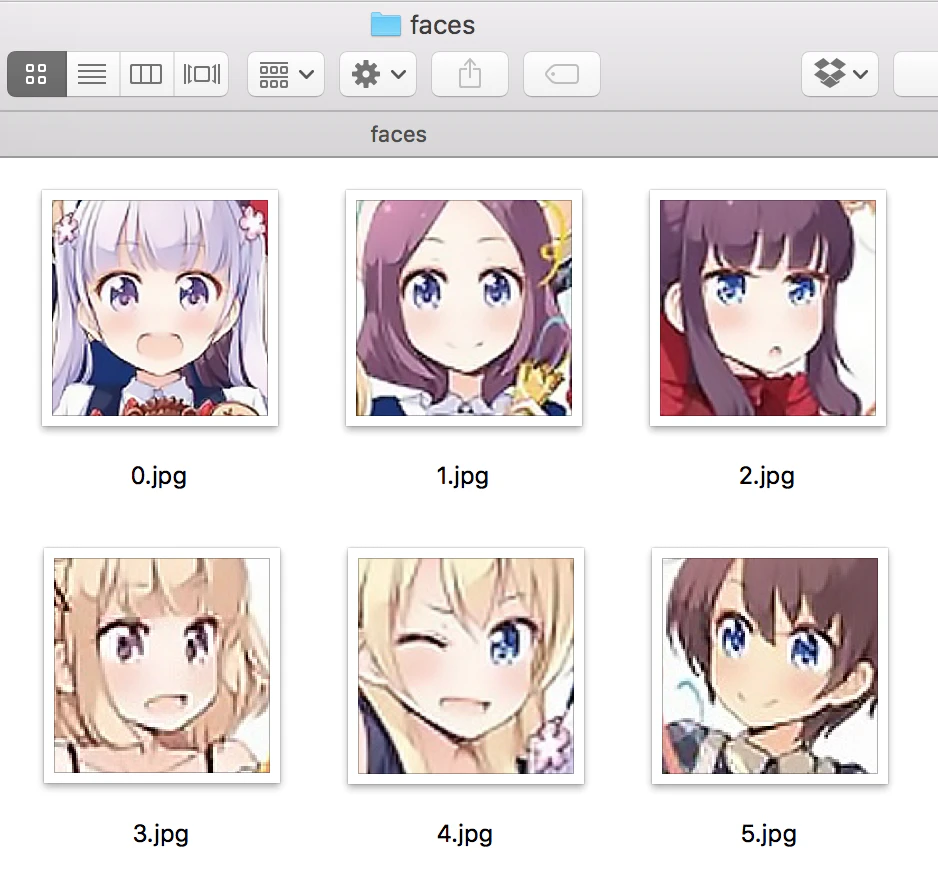Select the 5.jpg thumbnail image

coord(769,665)
